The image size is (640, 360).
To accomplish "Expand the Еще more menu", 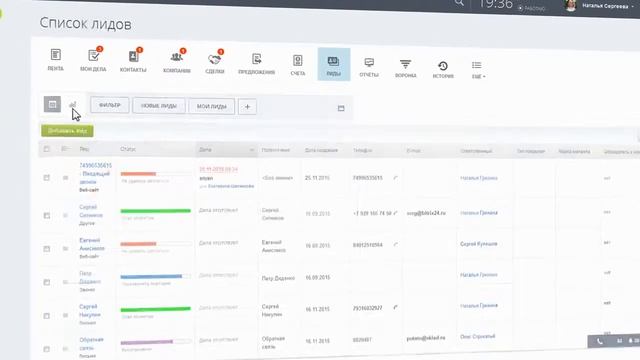I will (477, 69).
